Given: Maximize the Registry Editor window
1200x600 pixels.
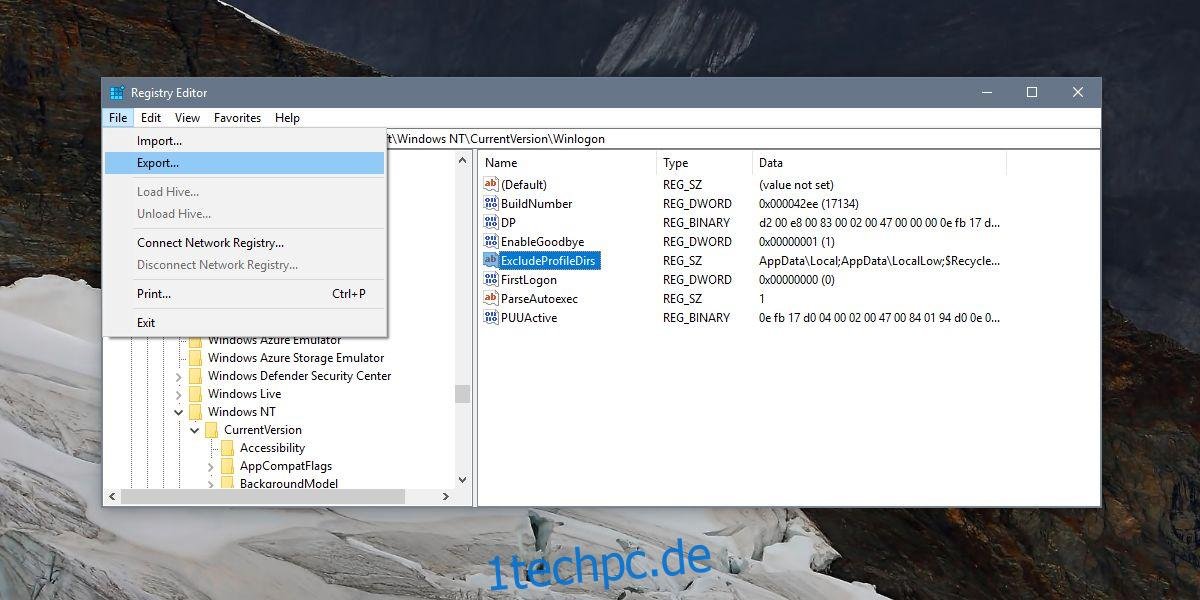Looking at the screenshot, I should tap(1032, 93).
